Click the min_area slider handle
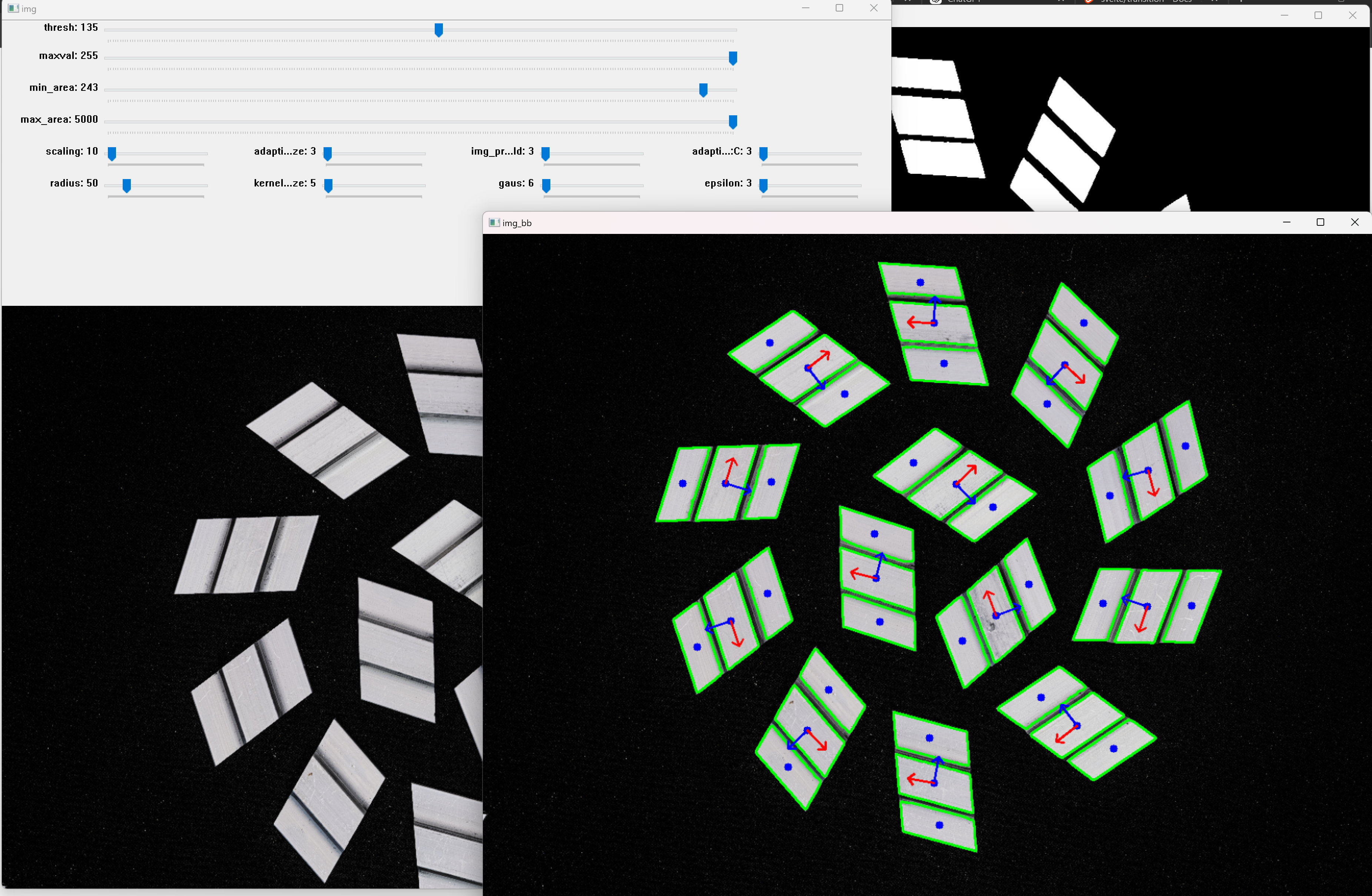 pos(703,90)
